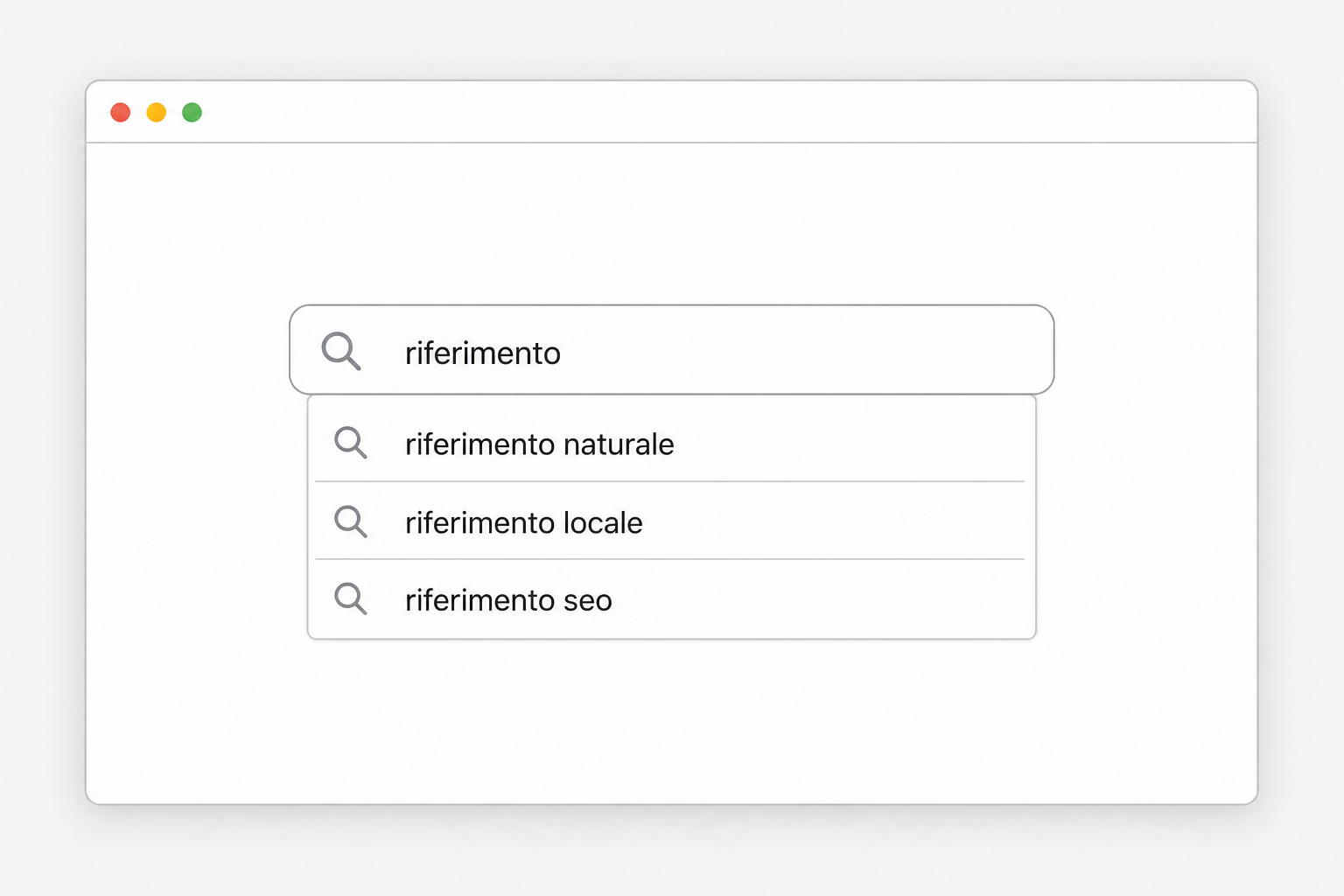The height and width of the screenshot is (896, 1344).
Task: Click blank page area below suggestions list
Action: point(671,722)
